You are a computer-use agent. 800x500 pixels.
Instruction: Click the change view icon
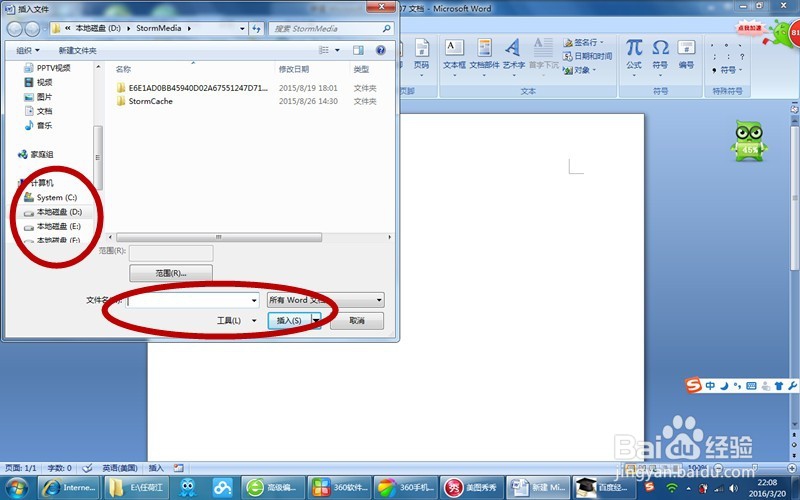point(323,50)
